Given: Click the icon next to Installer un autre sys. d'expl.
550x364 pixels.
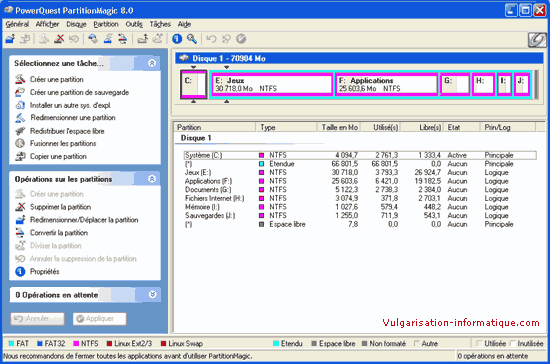Looking at the screenshot, I should pos(20,105).
